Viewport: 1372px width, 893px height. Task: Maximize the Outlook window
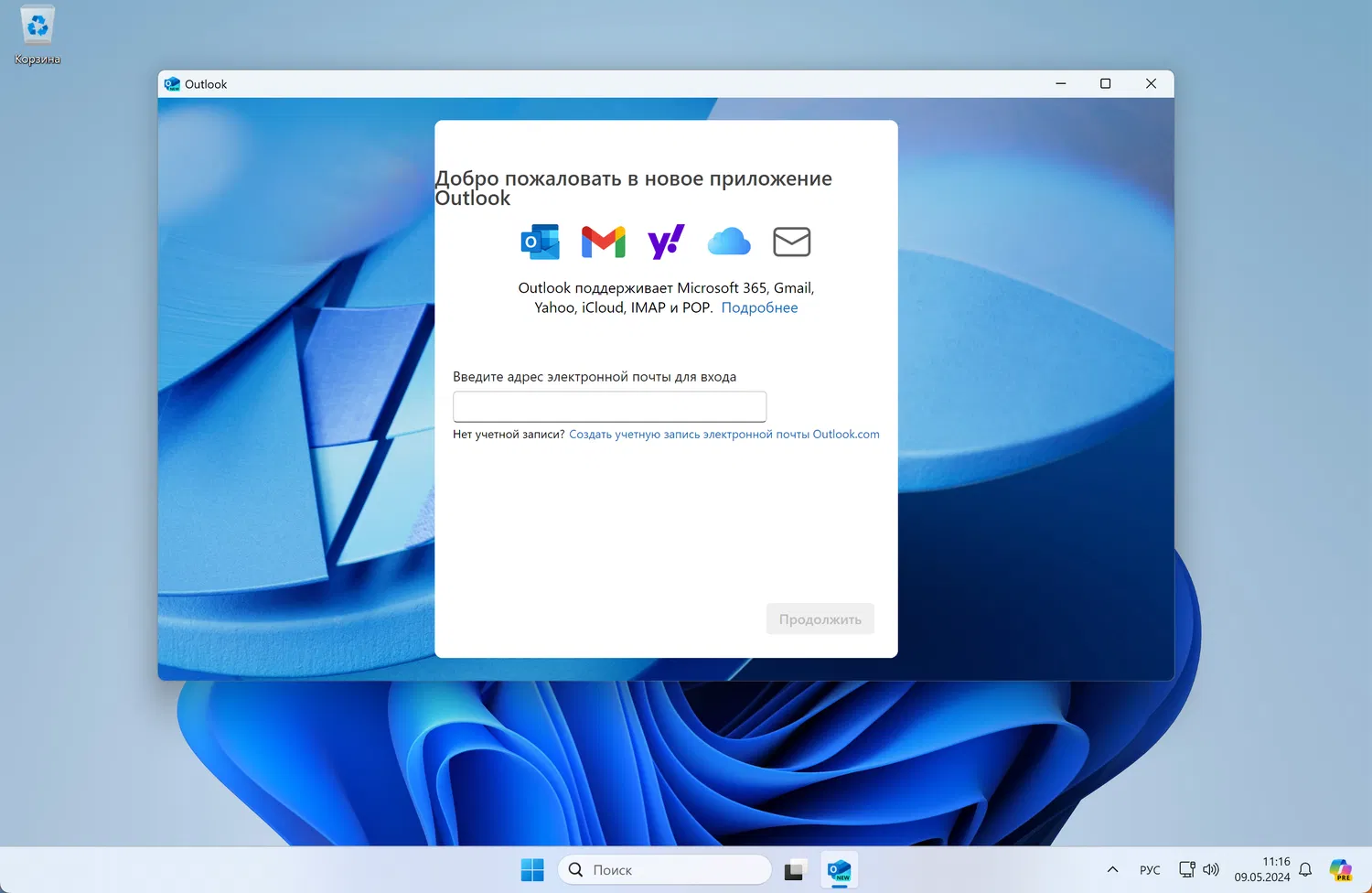pyautogui.click(x=1106, y=84)
